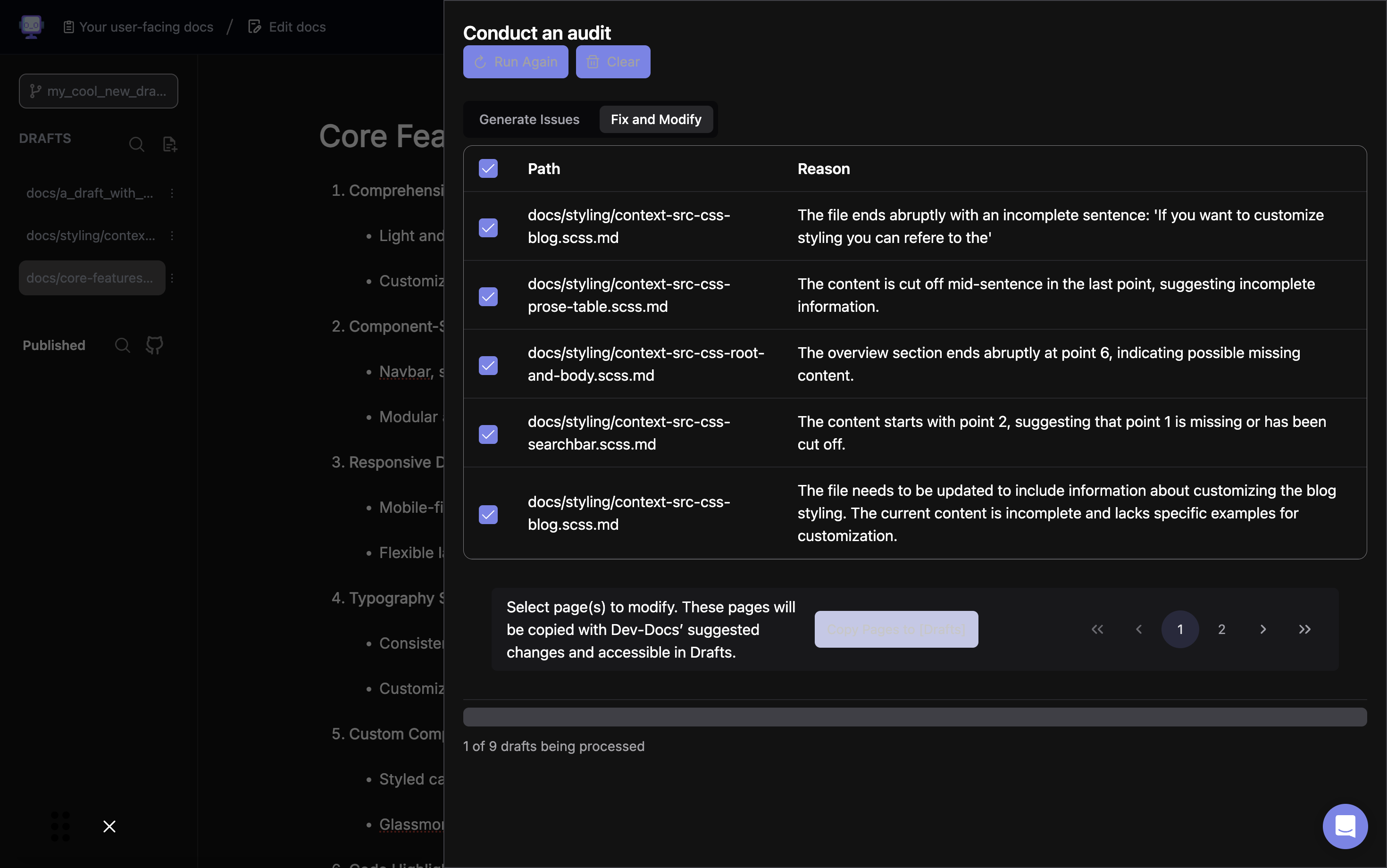The width and height of the screenshot is (1387, 868).
Task: Click the Dev-Docs robot logo icon
Action: coord(31,26)
